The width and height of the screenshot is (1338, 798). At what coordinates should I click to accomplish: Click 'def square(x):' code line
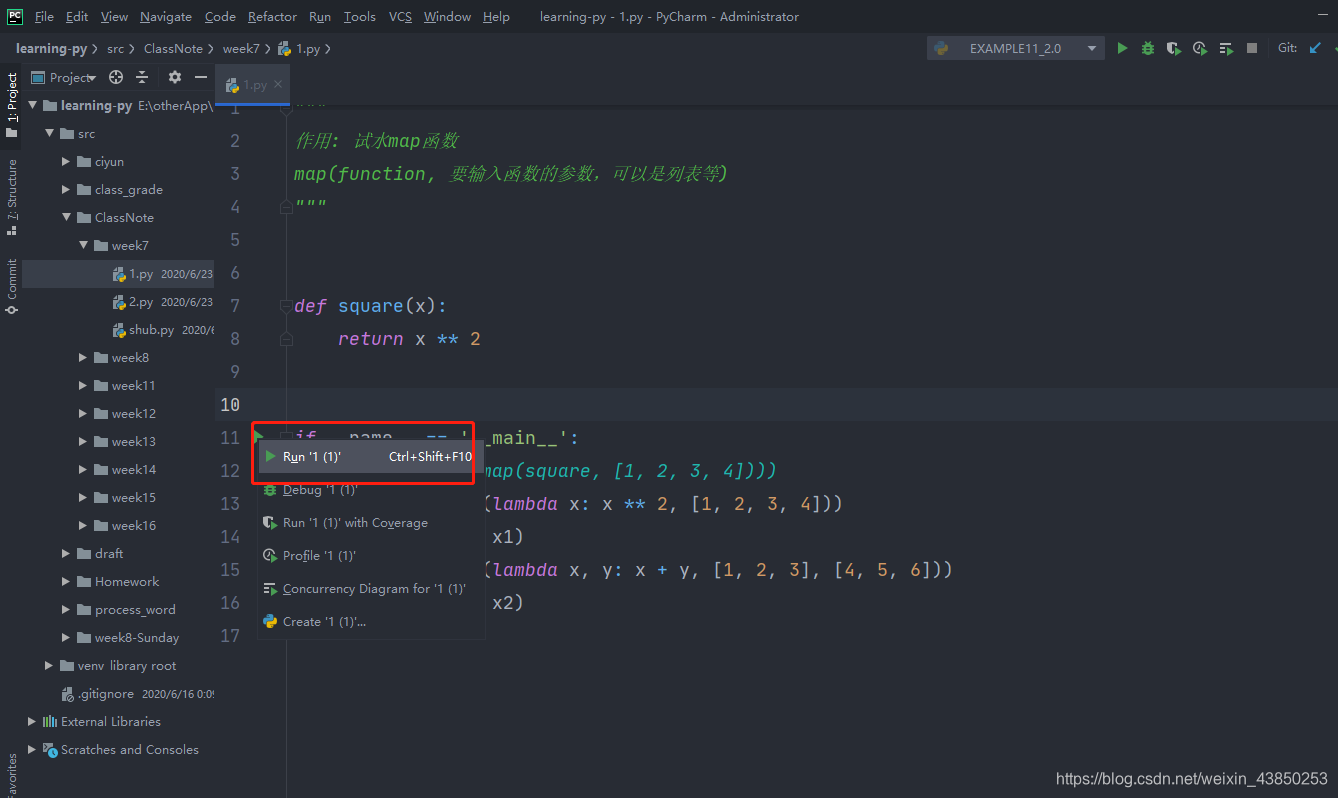point(371,306)
